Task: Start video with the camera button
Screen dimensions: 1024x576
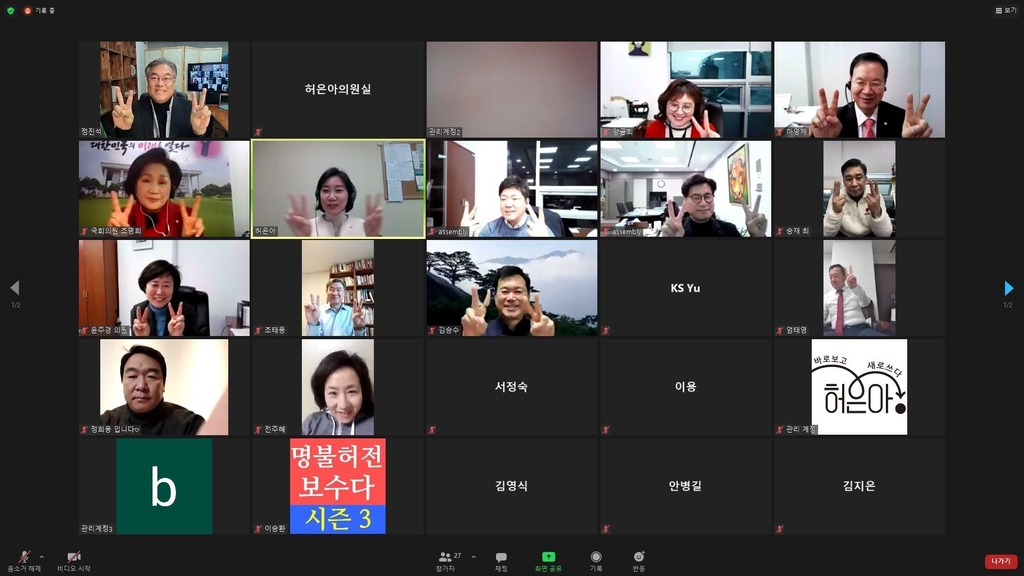Action: pos(73,559)
